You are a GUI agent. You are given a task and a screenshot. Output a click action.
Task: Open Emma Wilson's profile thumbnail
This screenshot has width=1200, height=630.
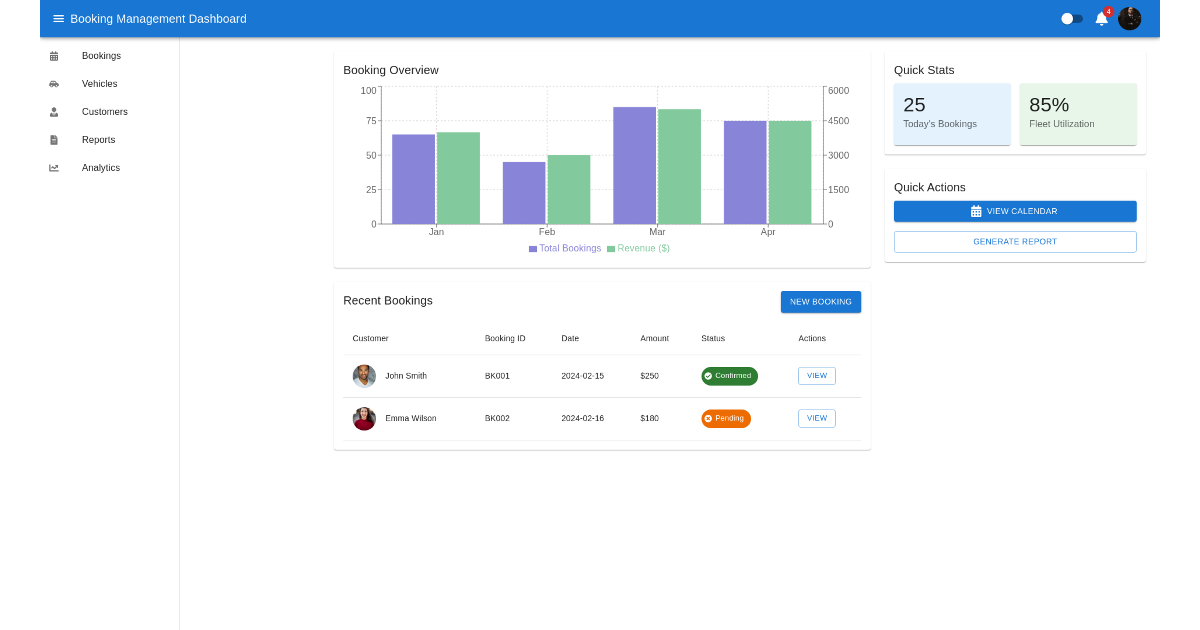[364, 418]
